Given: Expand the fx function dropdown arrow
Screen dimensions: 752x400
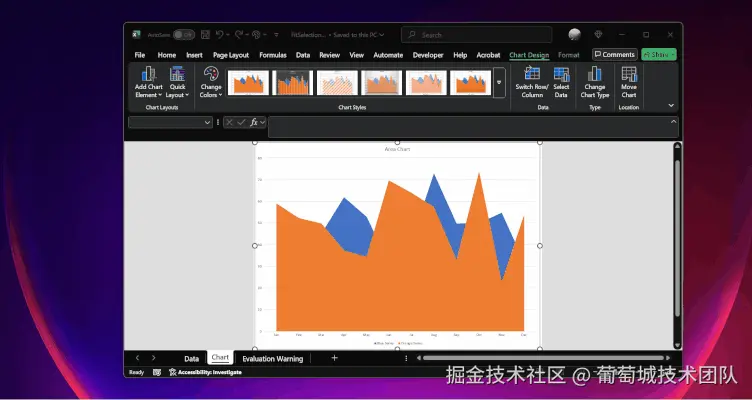Looking at the screenshot, I should pos(262,122).
